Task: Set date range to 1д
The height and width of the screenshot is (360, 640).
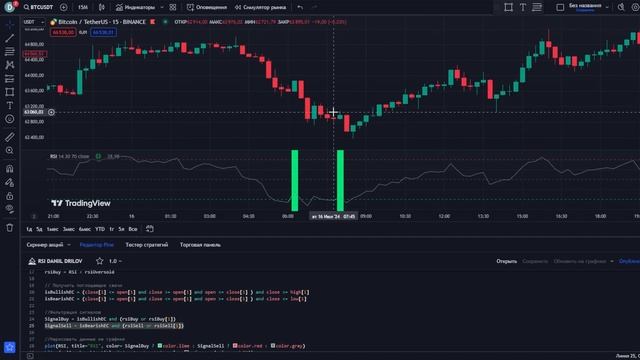Action: (x=29, y=229)
